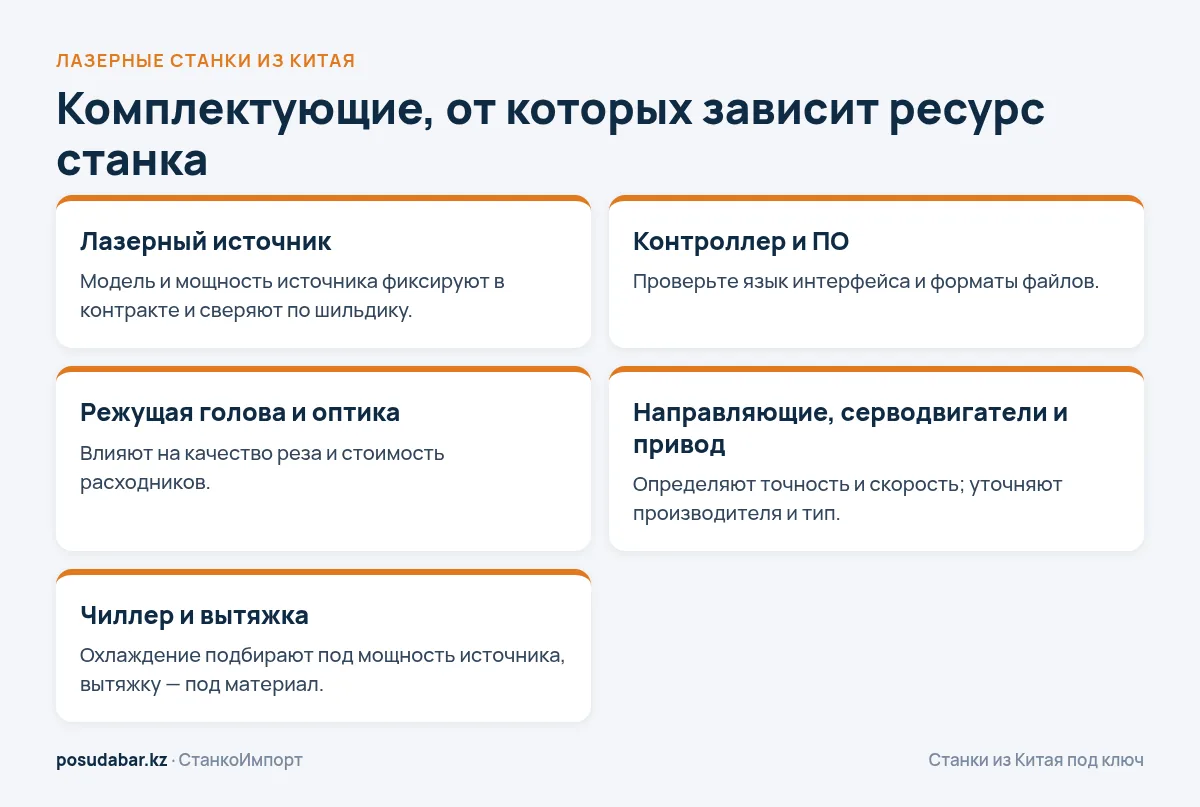
Task: Click the 'СтанкоИмпорт' footer text
Action: pos(240,760)
